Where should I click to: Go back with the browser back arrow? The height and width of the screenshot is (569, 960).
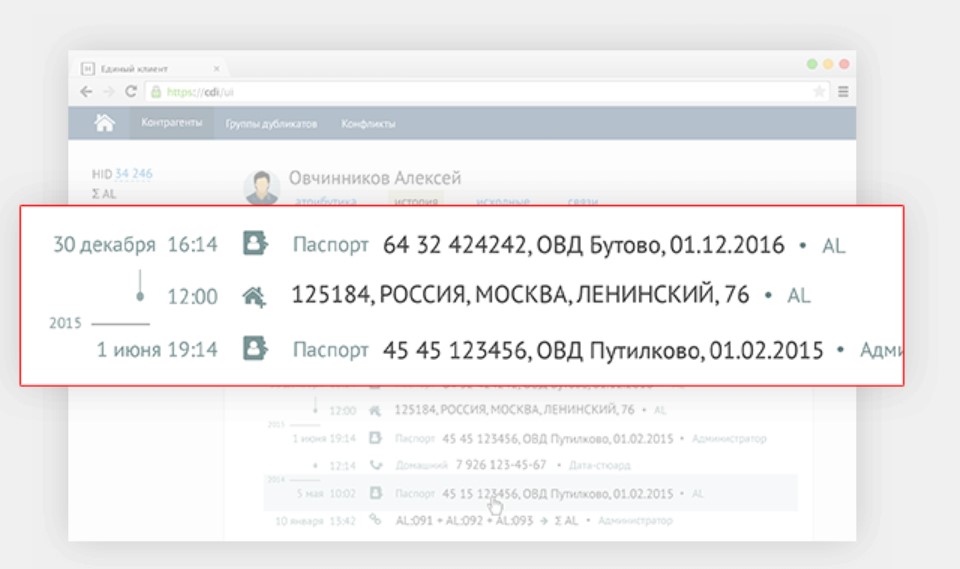(86, 92)
